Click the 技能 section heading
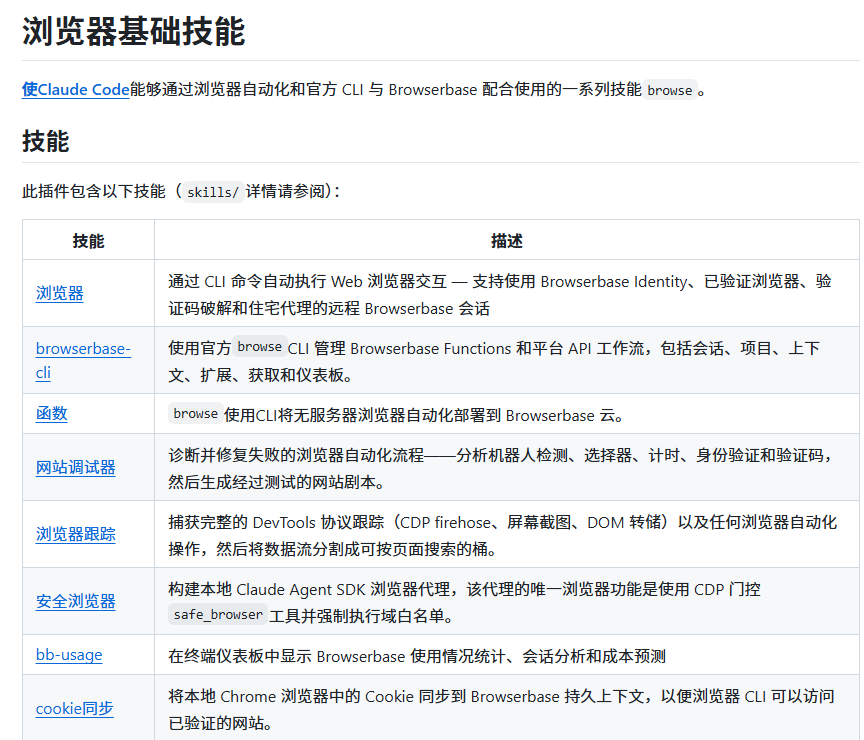This screenshot has width=864, height=740. pyautogui.click(x=45, y=141)
